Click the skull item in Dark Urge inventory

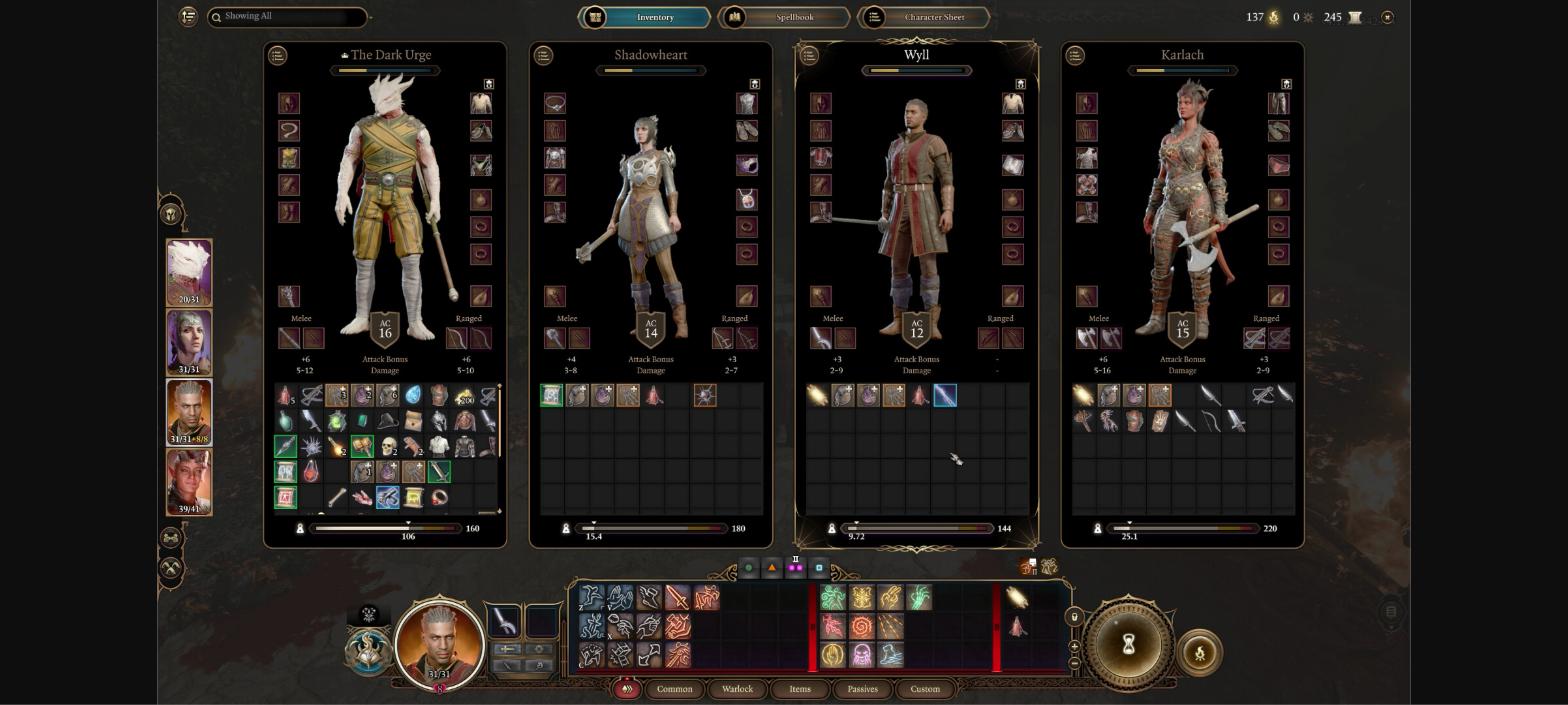click(x=388, y=446)
